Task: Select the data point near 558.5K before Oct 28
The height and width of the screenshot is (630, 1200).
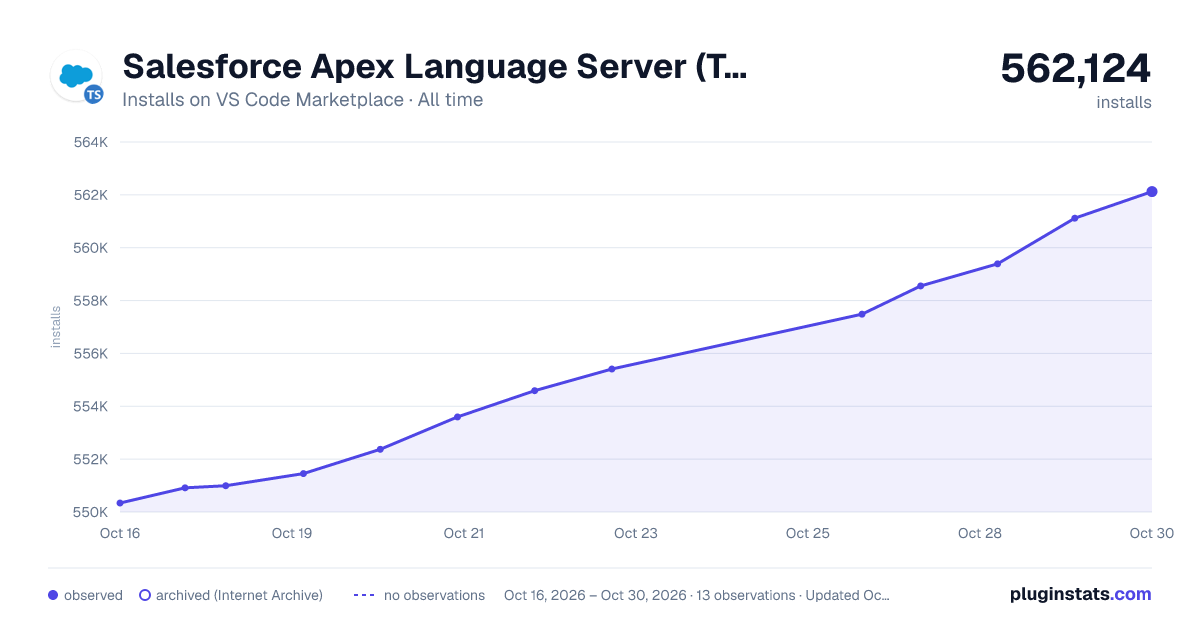Action: (920, 286)
